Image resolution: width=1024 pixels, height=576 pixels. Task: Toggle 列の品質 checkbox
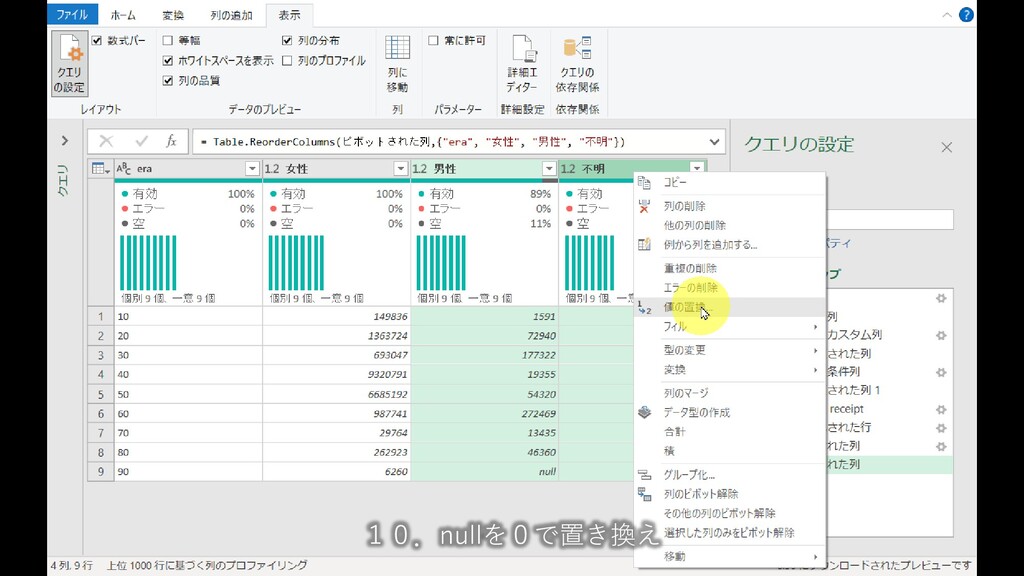click(x=168, y=80)
